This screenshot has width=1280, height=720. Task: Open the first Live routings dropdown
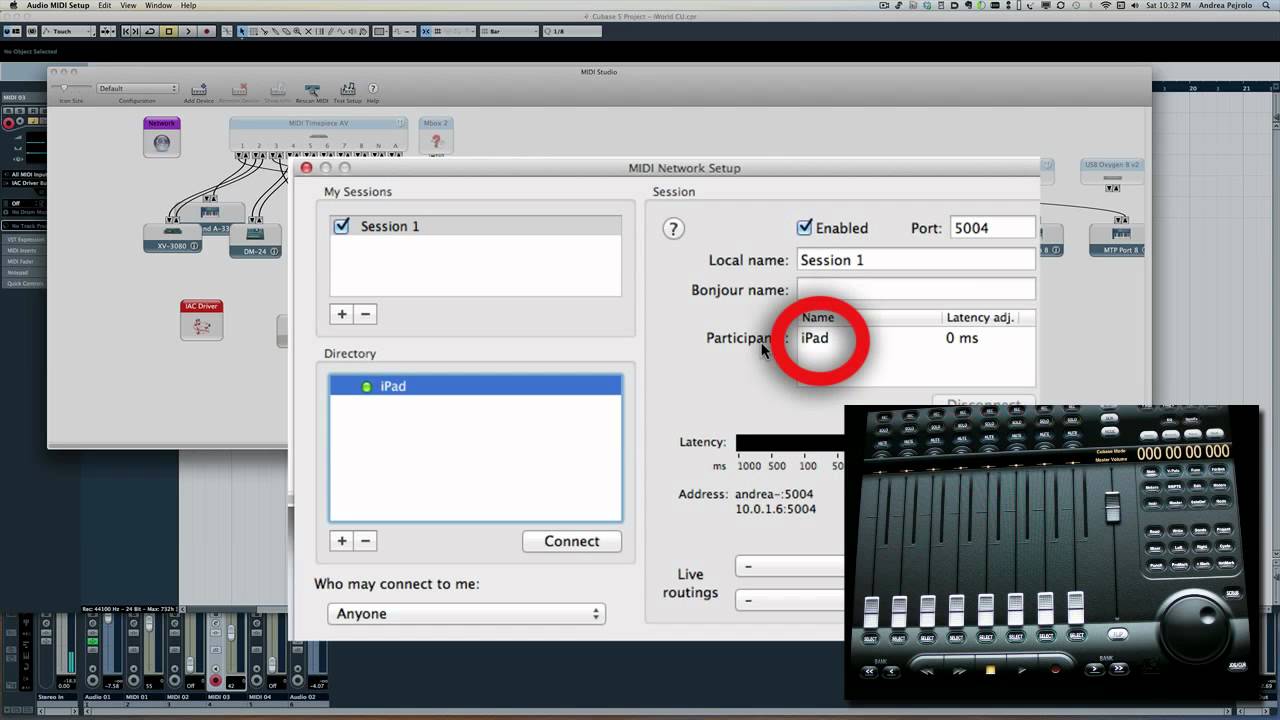[790, 567]
